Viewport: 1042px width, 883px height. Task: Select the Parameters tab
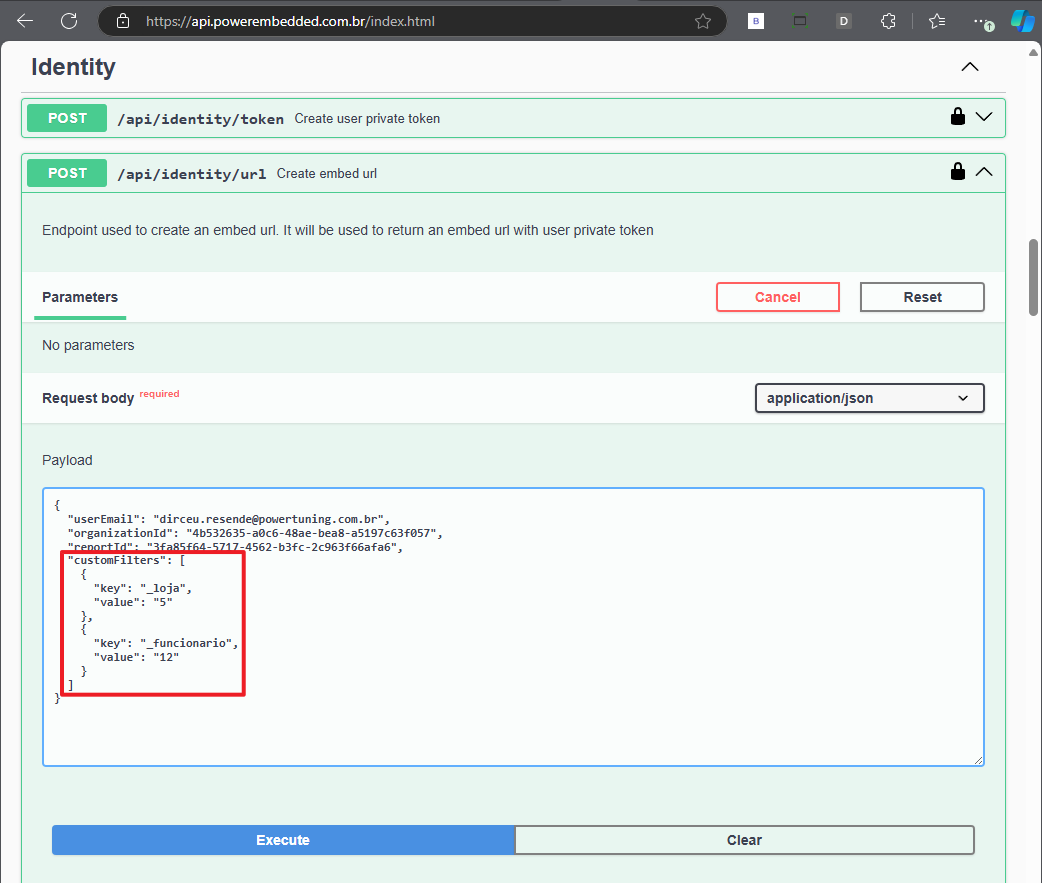coord(80,297)
